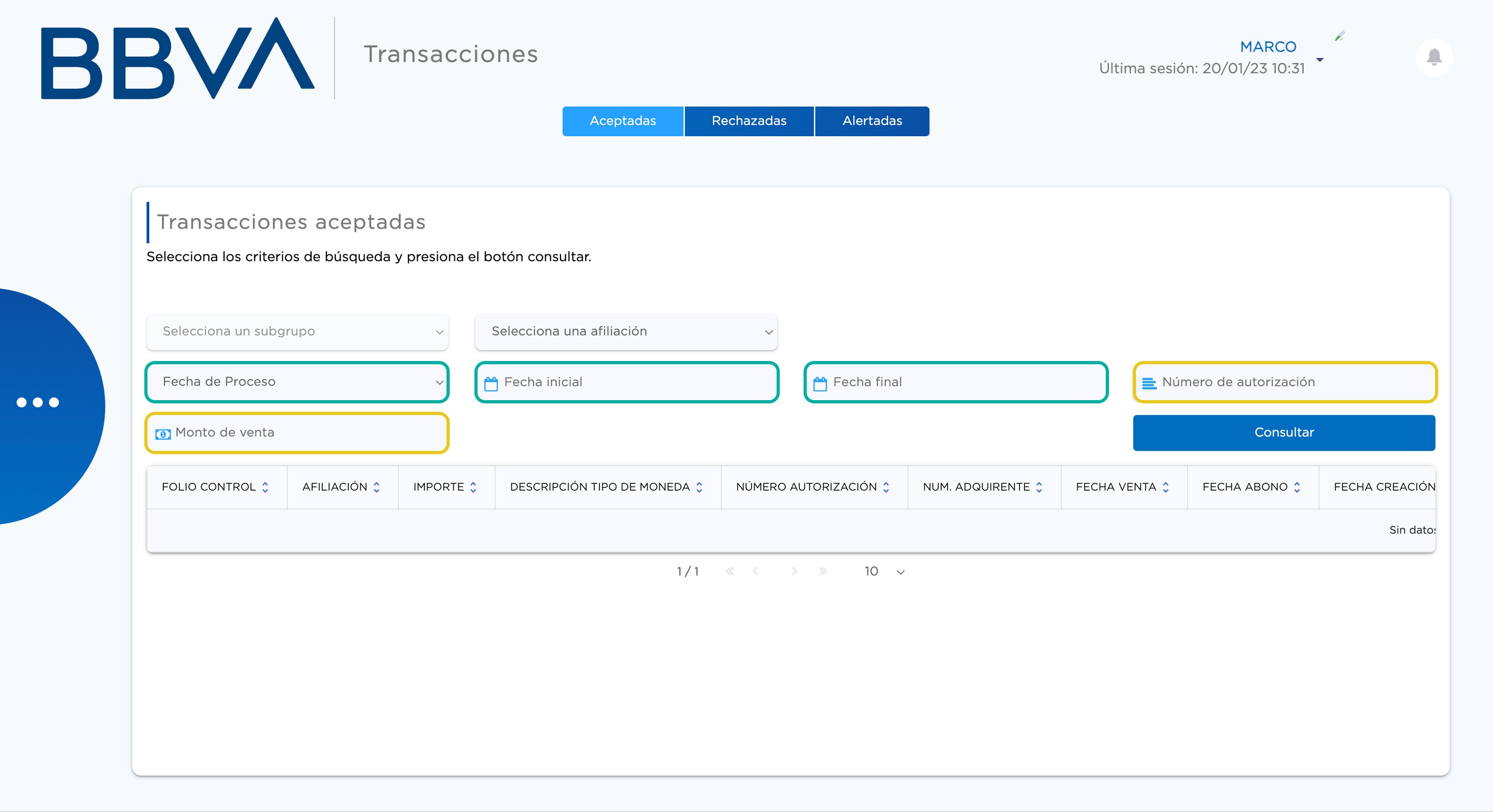Open the Fecha de Proceso dropdown
This screenshot has width=1493, height=812.
click(297, 382)
